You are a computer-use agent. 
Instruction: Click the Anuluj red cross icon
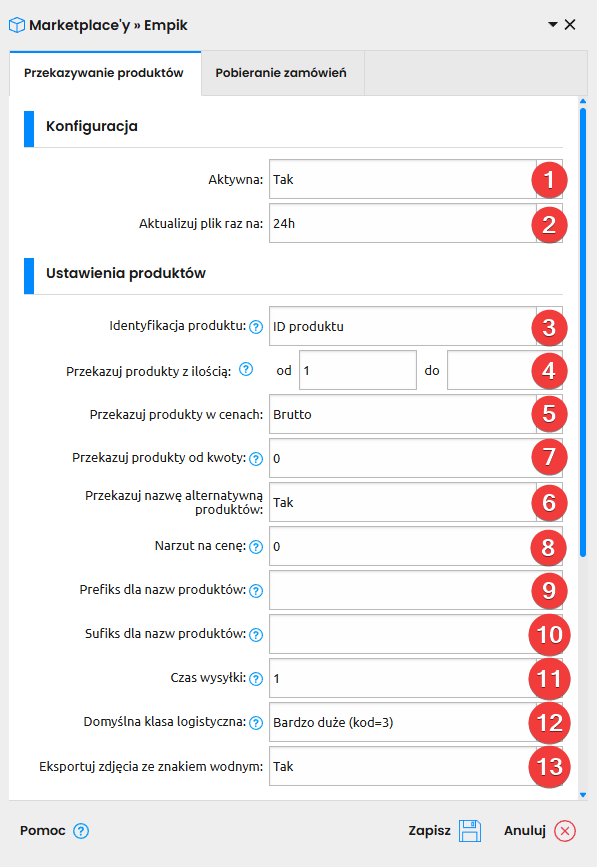pyautogui.click(x=565, y=831)
